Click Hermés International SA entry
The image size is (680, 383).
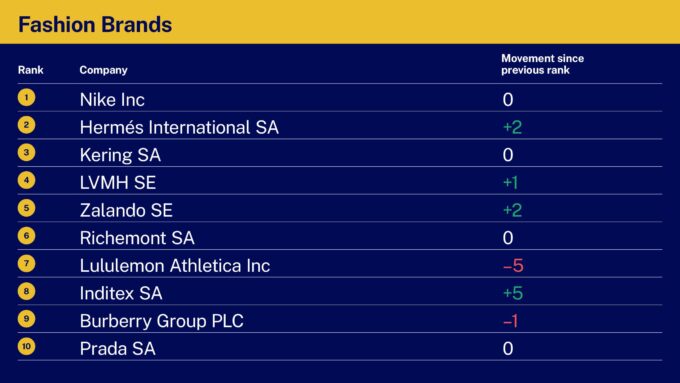(x=179, y=128)
